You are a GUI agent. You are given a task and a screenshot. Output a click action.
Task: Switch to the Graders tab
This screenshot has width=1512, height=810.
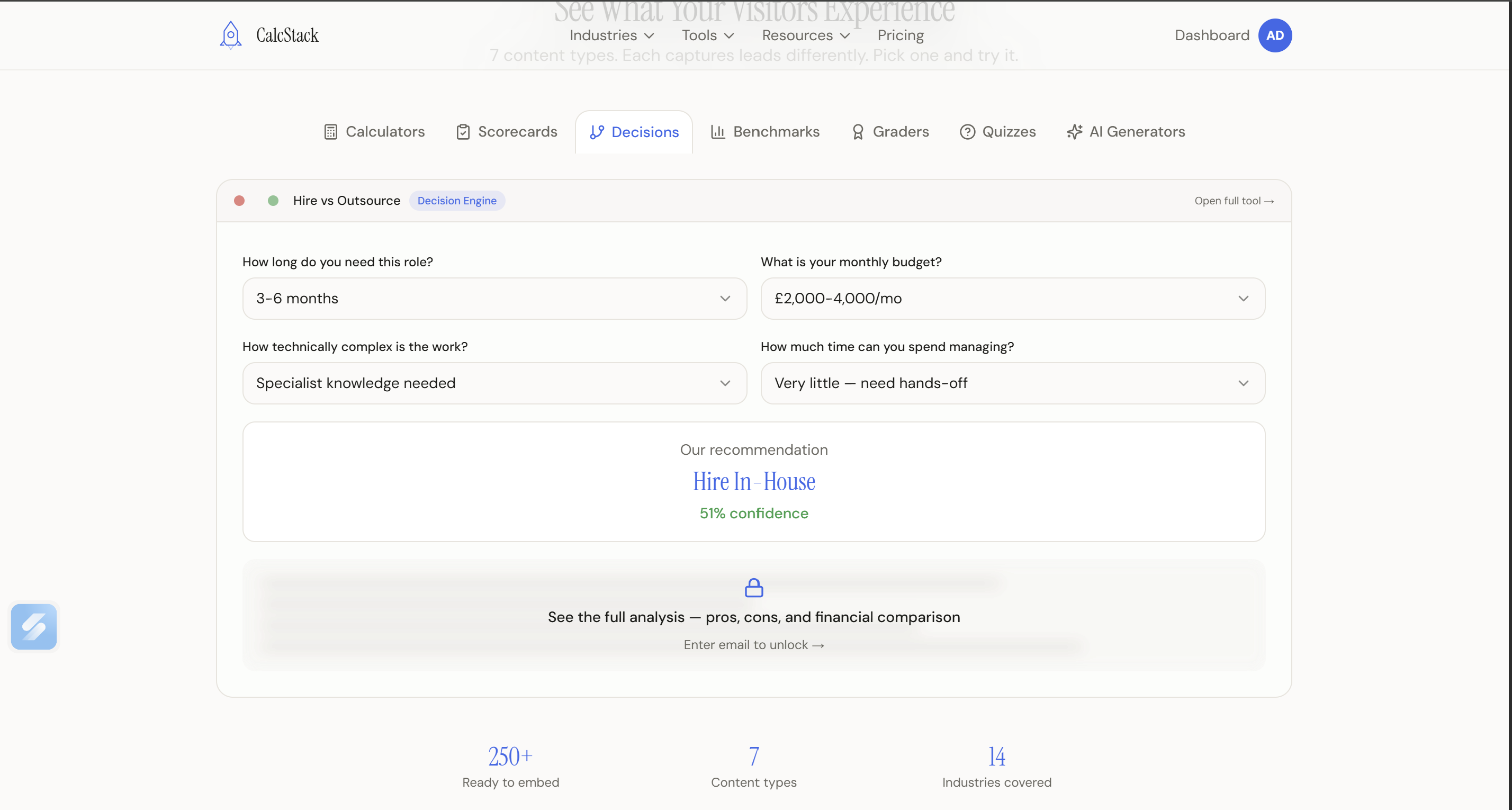point(890,132)
